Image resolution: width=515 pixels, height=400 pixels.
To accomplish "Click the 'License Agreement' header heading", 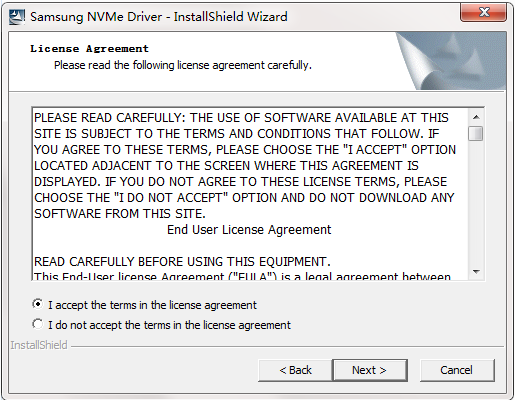I will click(x=89, y=49).
